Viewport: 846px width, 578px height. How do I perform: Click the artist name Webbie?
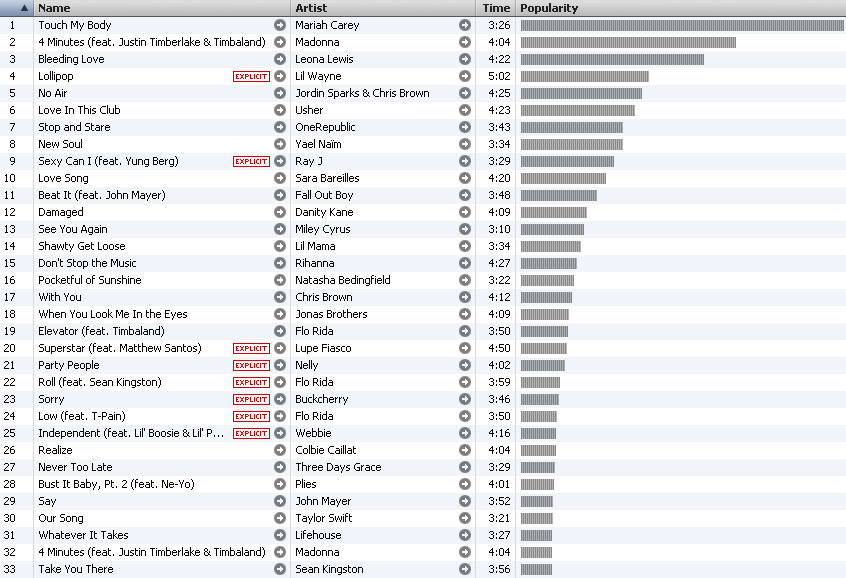tap(313, 433)
